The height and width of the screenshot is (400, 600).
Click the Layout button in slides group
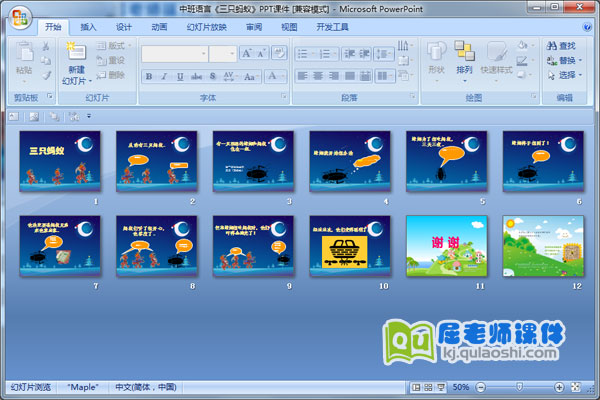coord(114,46)
